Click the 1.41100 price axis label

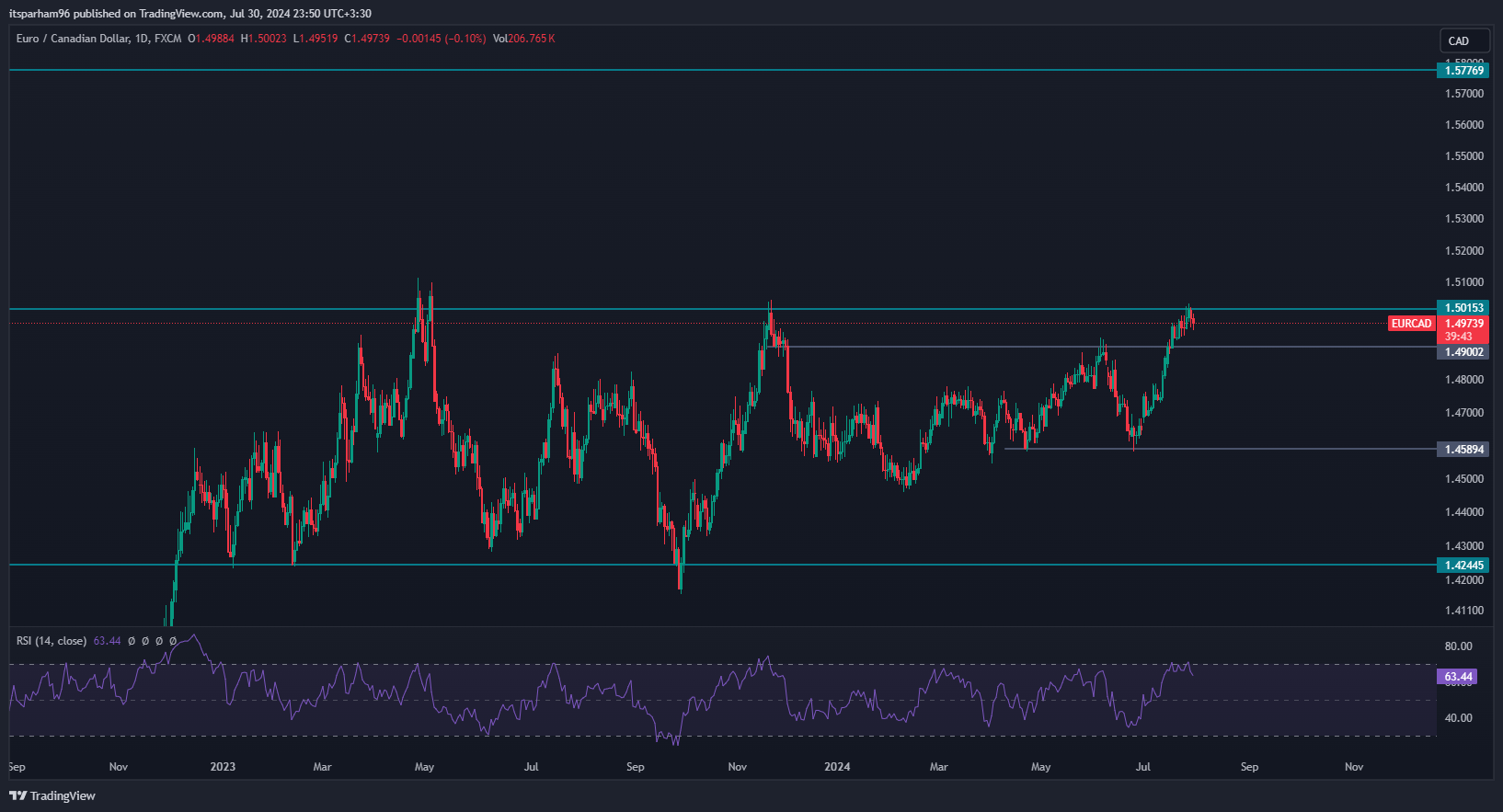coord(1464,611)
